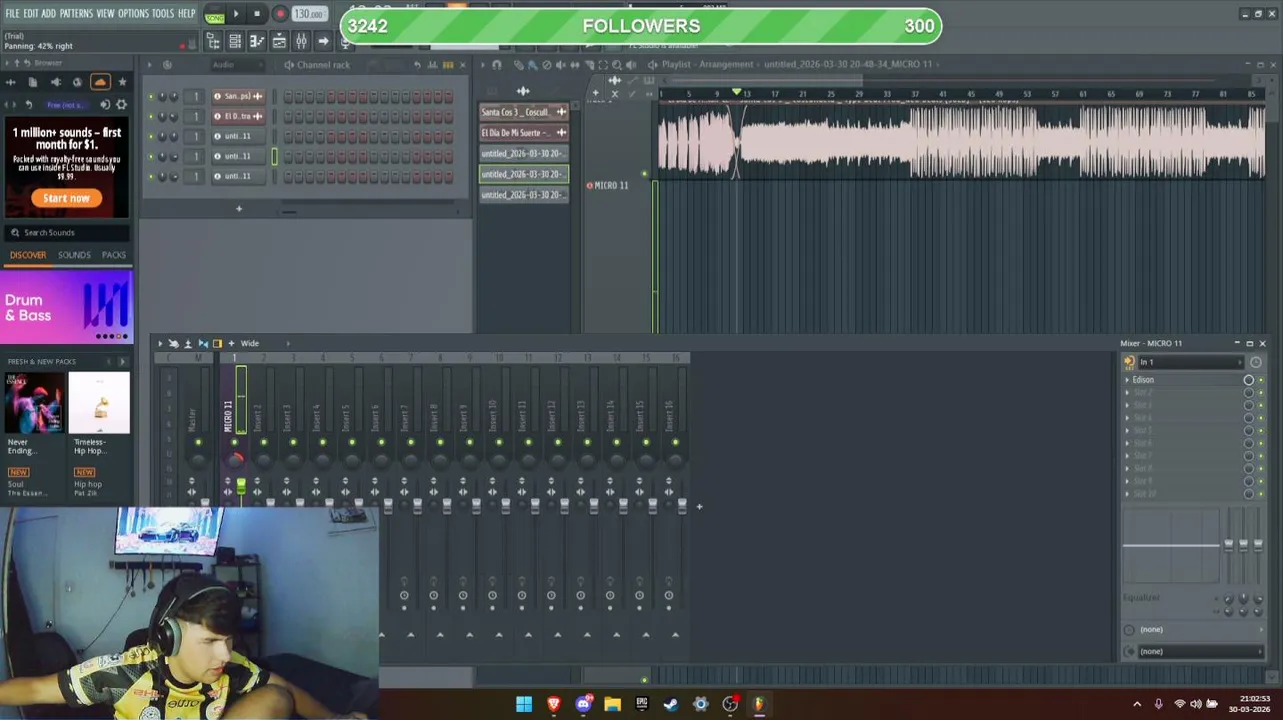Click the transport Stop button
This screenshot has height=720, width=1283.
(x=257, y=14)
